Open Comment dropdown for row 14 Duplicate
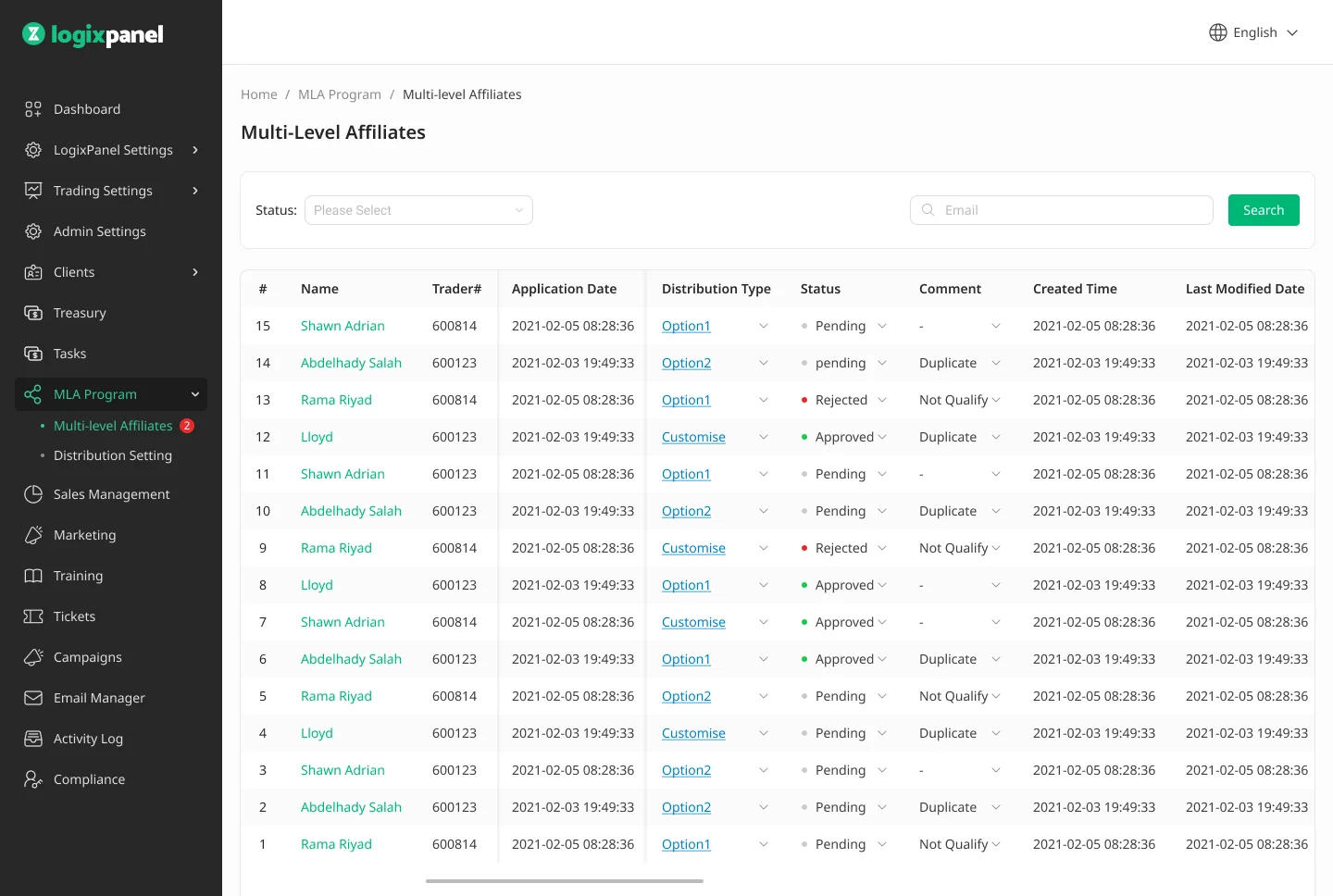1333x896 pixels. point(996,363)
